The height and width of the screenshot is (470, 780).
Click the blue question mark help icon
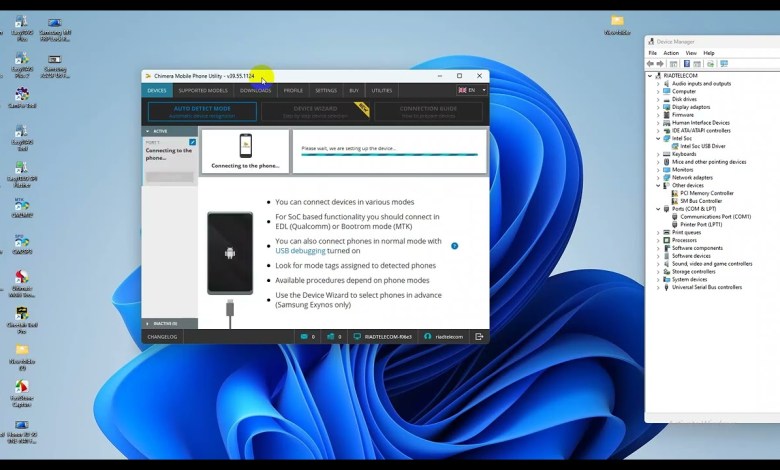coord(454,246)
